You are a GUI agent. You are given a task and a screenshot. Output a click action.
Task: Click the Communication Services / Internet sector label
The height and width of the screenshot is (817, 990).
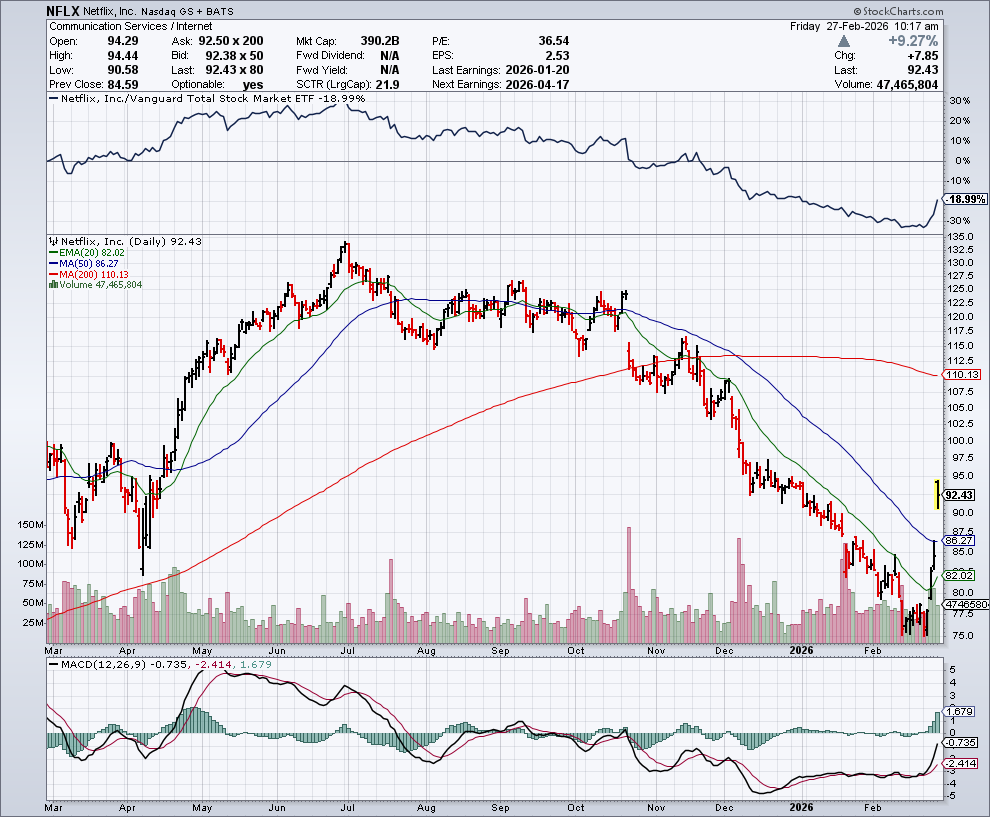[x=116, y=26]
